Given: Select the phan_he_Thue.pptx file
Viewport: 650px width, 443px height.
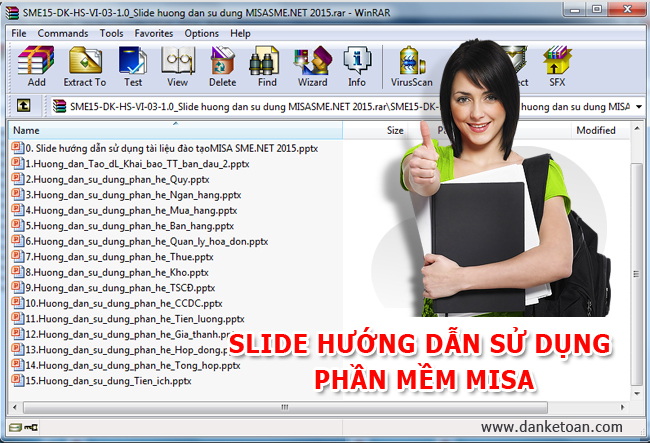Looking at the screenshot, I should point(112,257).
